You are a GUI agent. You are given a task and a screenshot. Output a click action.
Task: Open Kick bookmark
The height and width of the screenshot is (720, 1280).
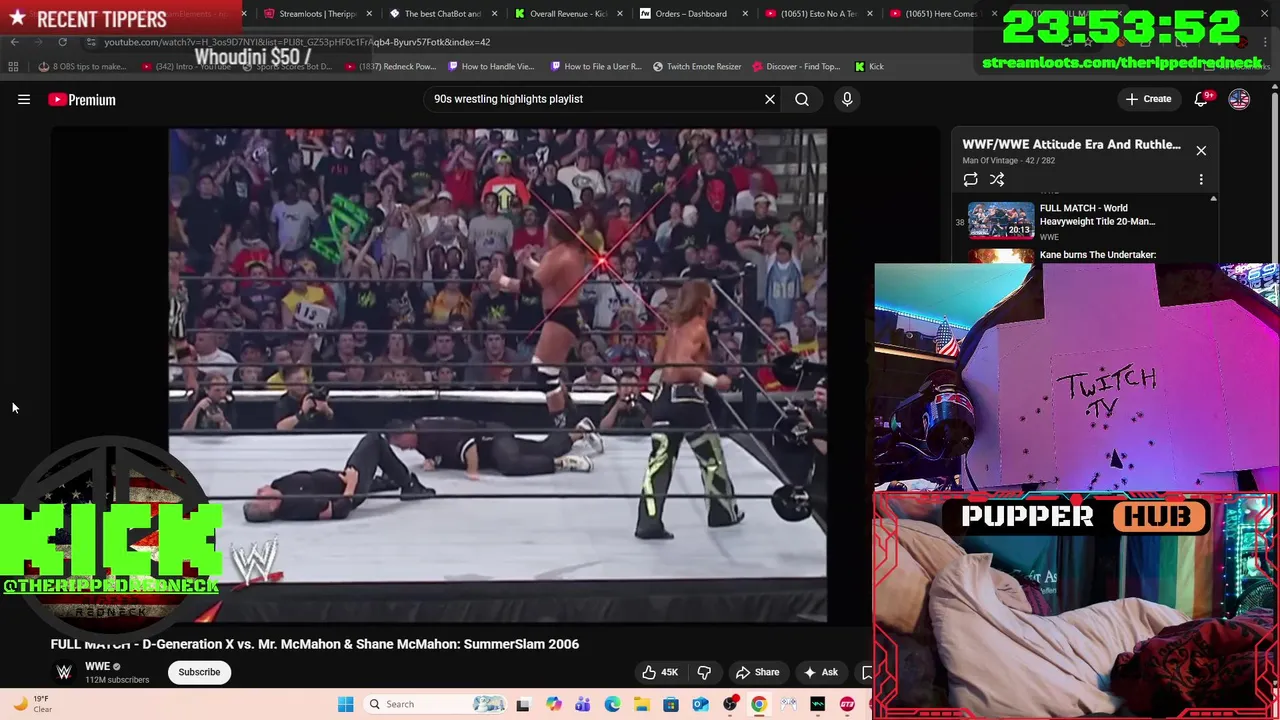[869, 67]
